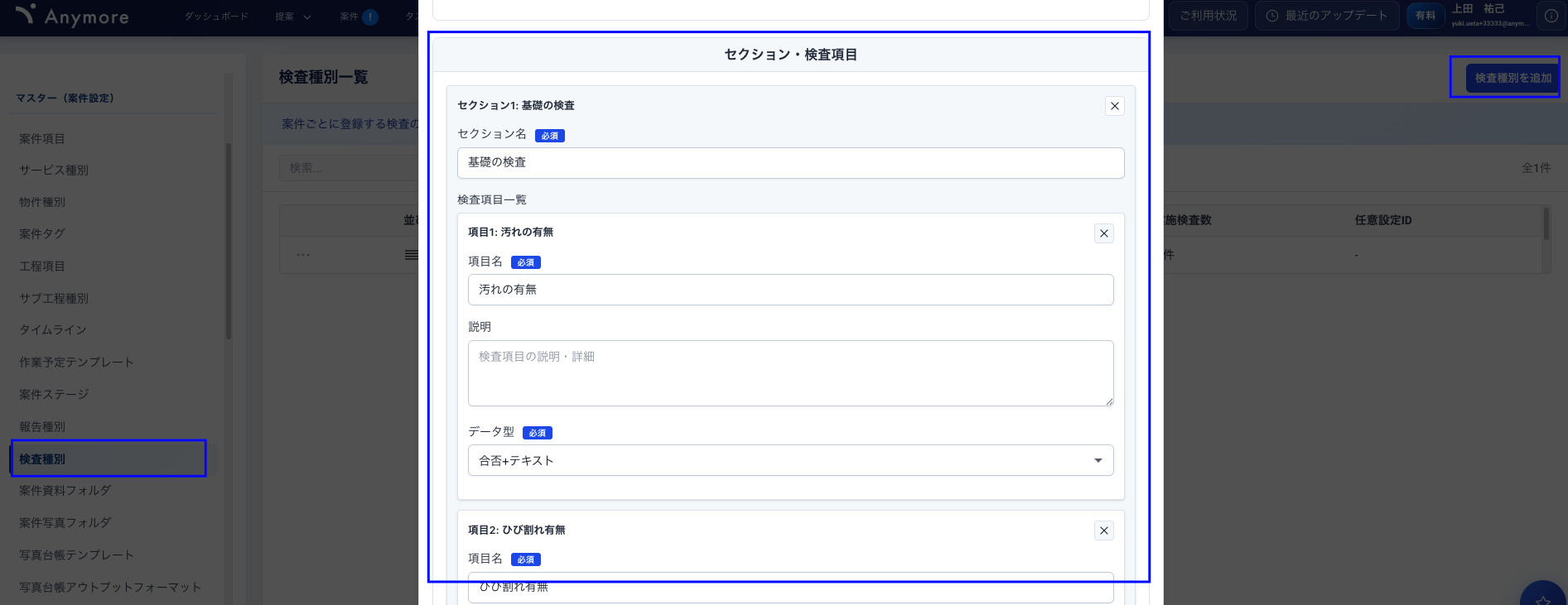The image size is (1568, 605).
Task: Click ご利用状況 button
Action: [x=1207, y=16]
